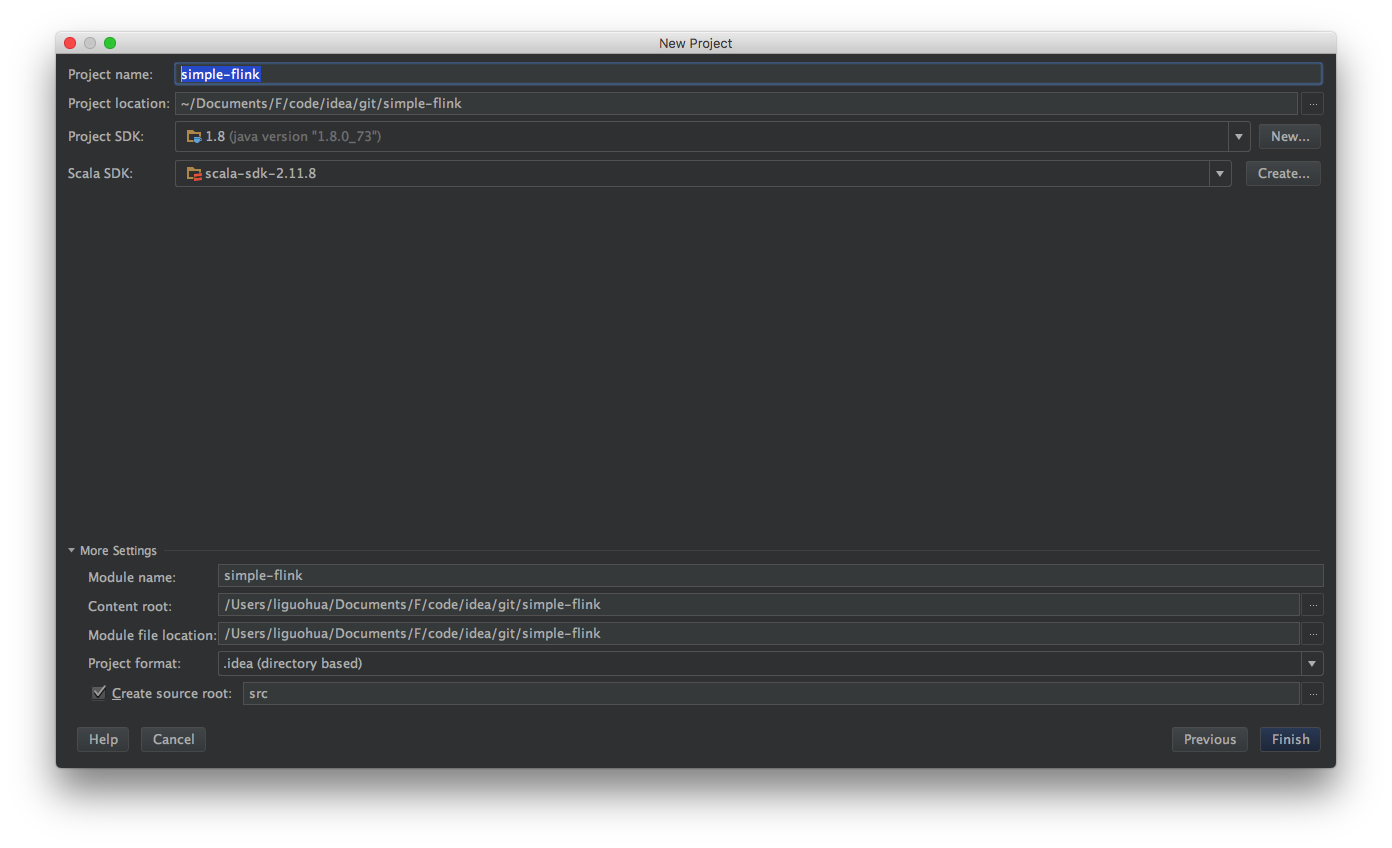Open the Project SDK dropdown

[x=1239, y=136]
